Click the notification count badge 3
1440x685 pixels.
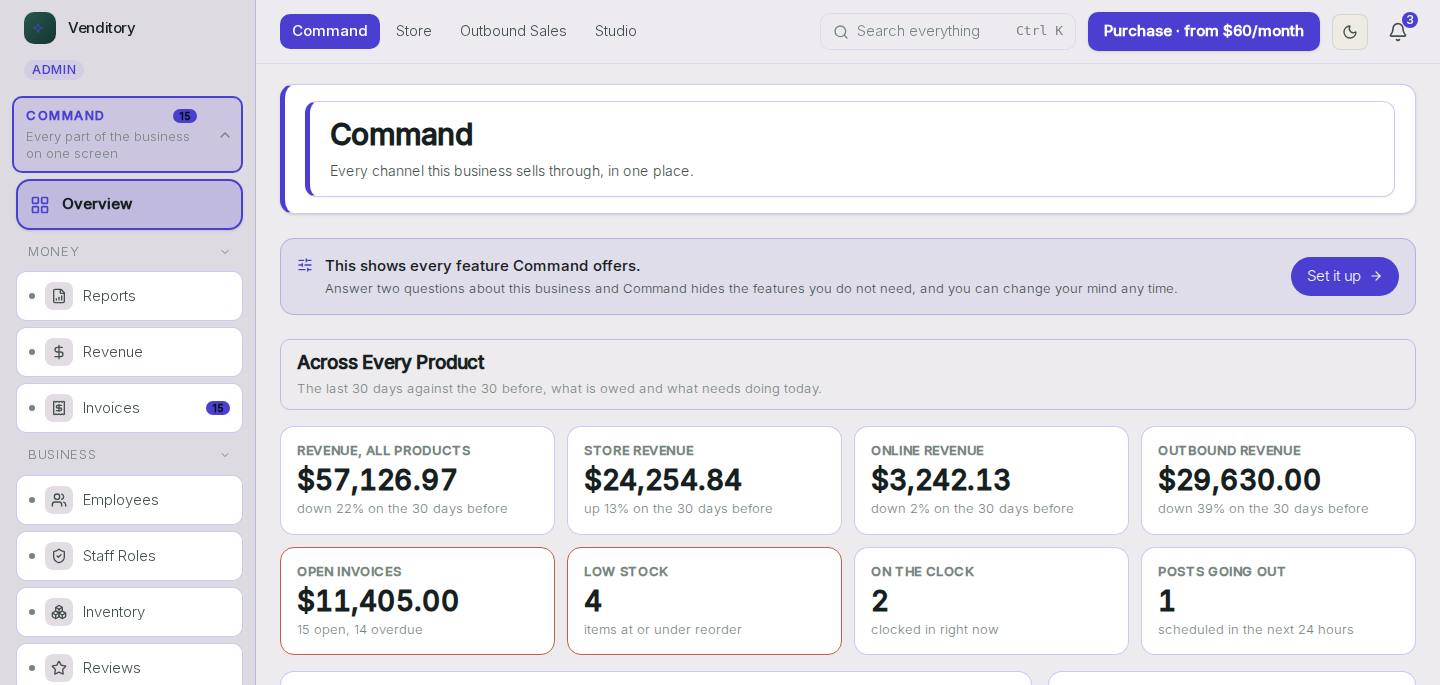pyautogui.click(x=1410, y=20)
